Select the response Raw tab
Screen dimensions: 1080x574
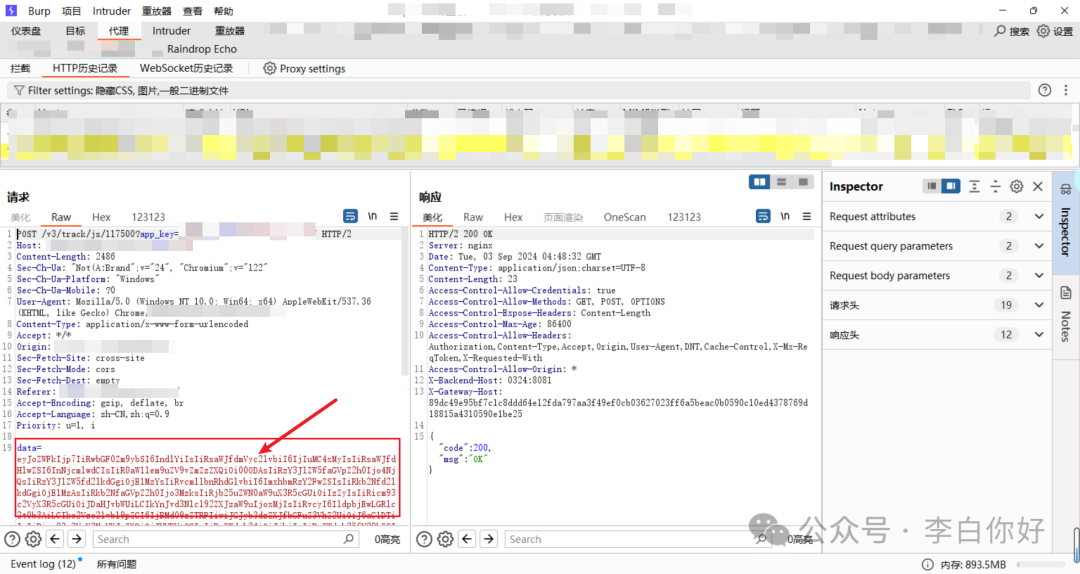[473, 217]
